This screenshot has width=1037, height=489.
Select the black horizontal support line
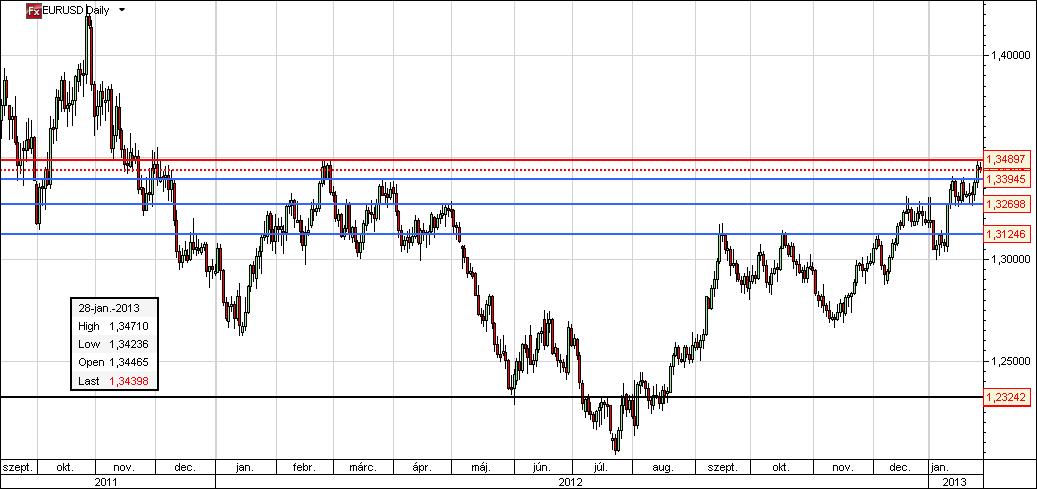click(492, 397)
